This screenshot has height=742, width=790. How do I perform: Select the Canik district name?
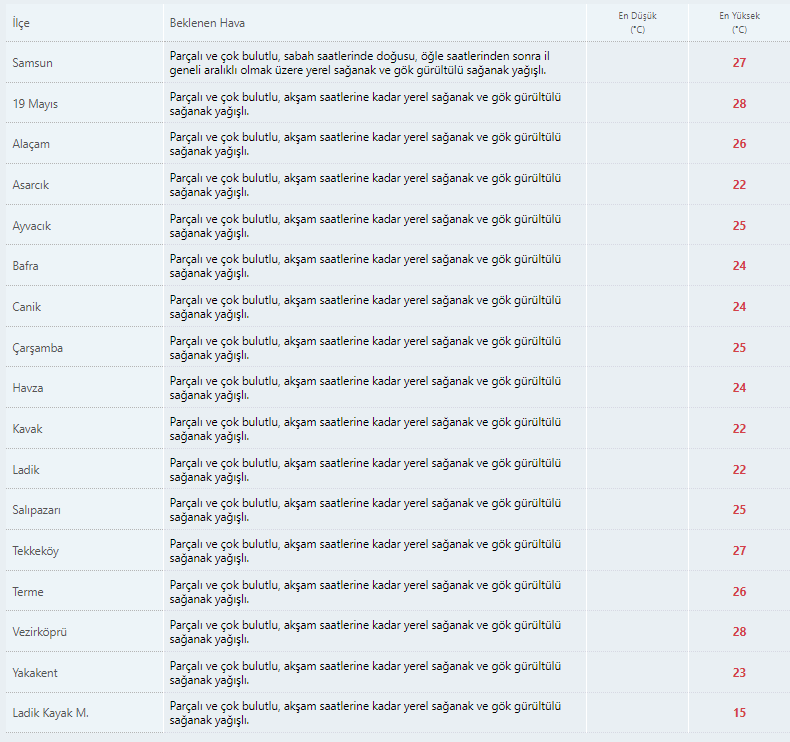(x=27, y=307)
